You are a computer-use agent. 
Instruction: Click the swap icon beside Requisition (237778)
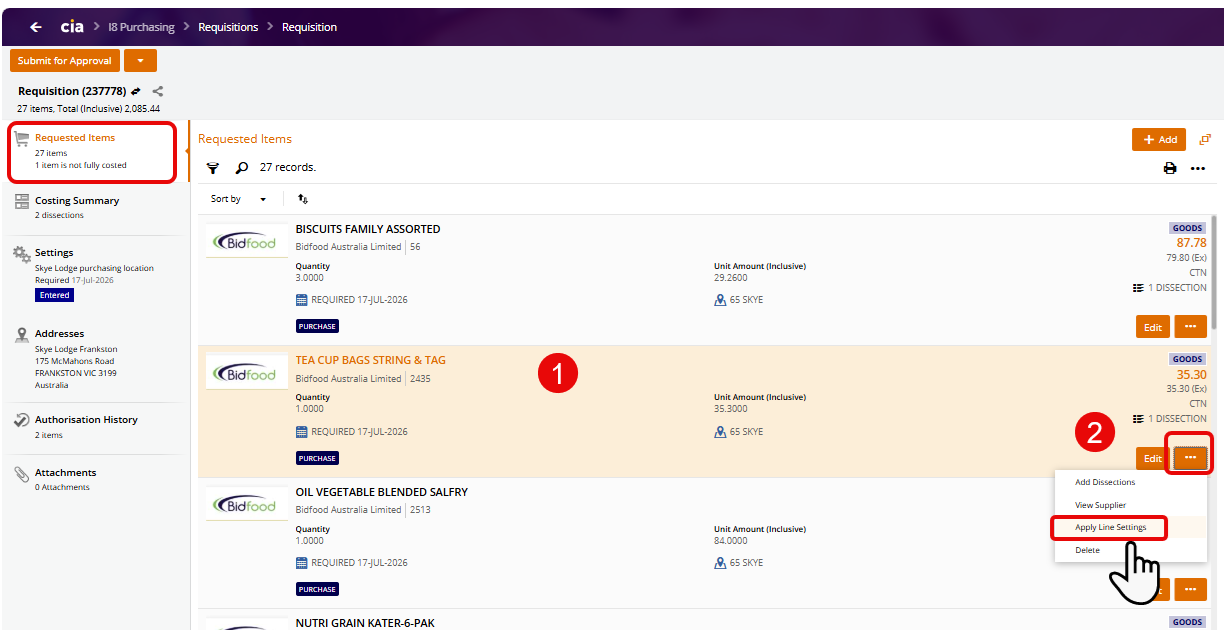(136, 91)
